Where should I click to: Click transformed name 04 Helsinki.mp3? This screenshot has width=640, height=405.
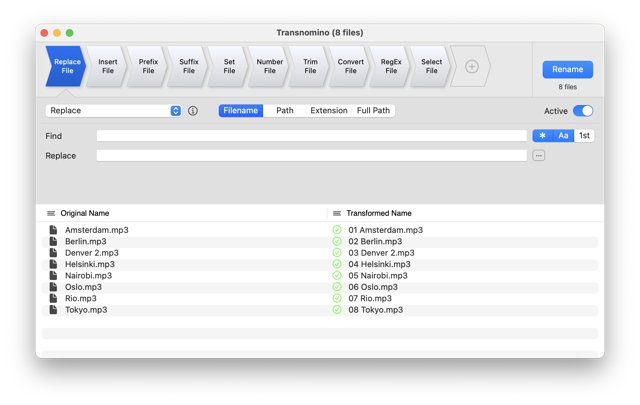point(379,264)
